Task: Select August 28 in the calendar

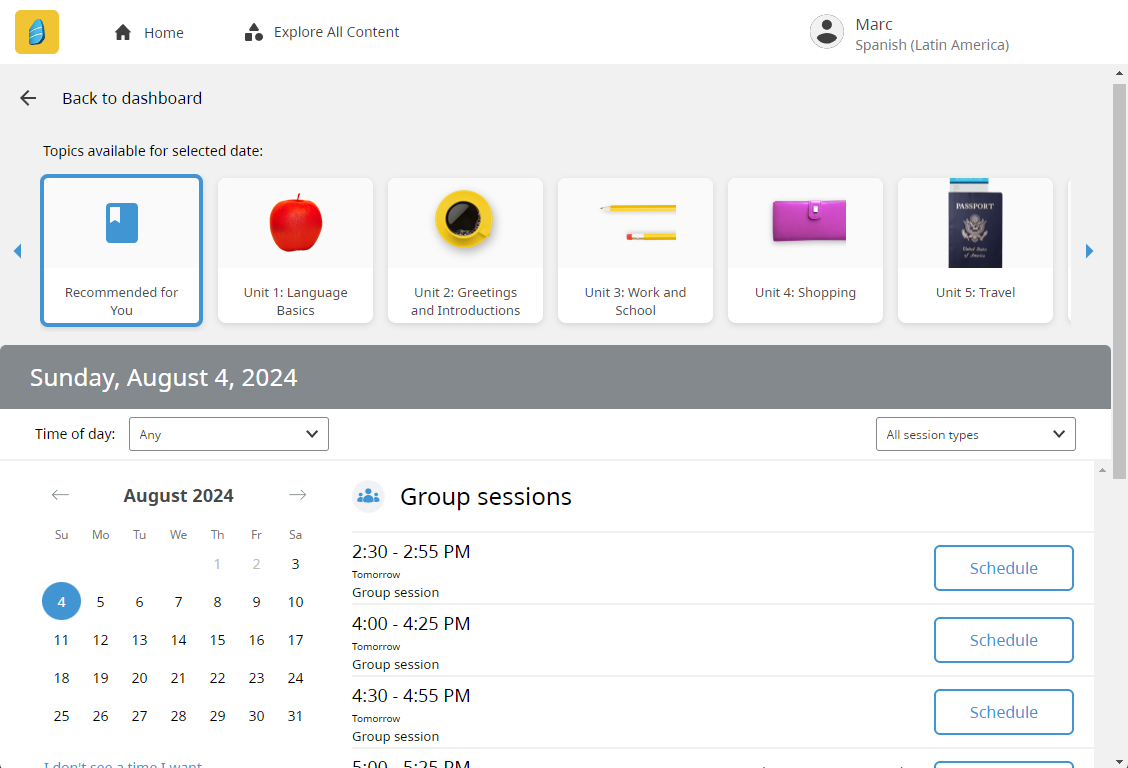Action: [x=178, y=716]
